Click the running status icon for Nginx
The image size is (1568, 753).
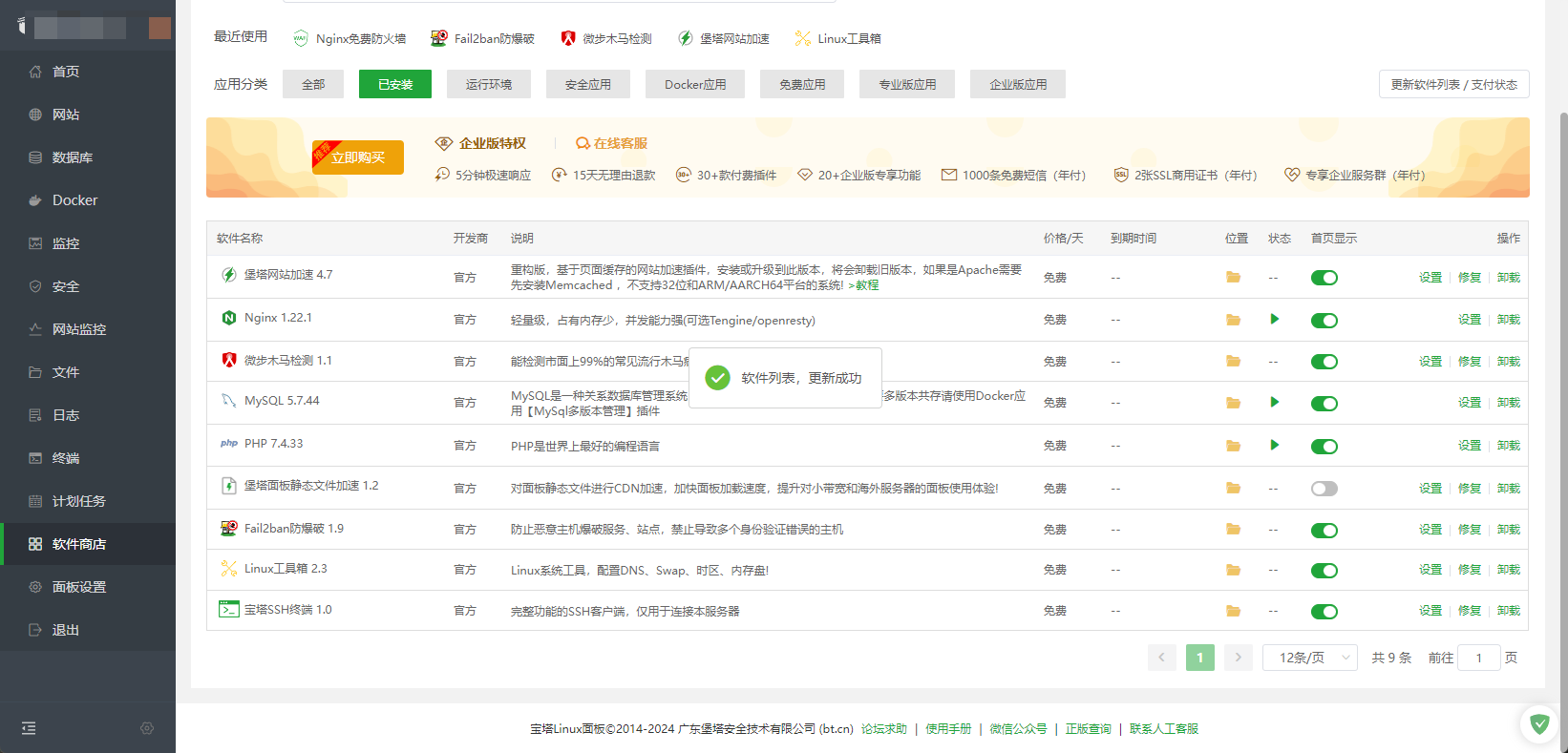pyautogui.click(x=1275, y=319)
